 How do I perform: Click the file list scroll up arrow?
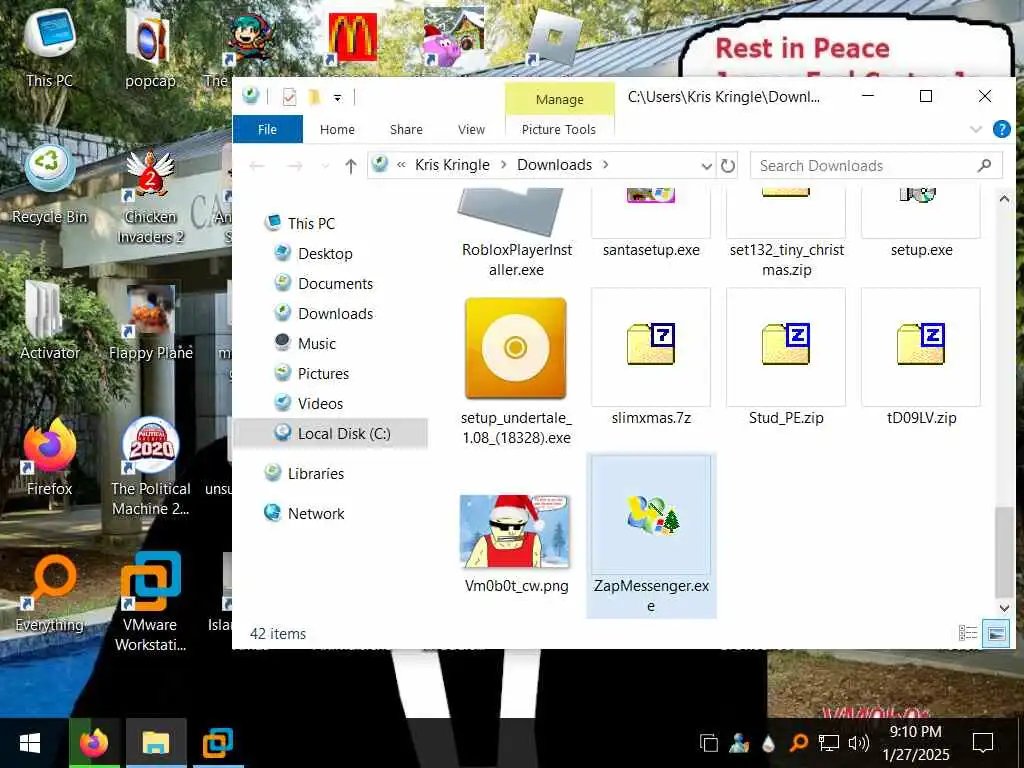pyautogui.click(x=1004, y=199)
